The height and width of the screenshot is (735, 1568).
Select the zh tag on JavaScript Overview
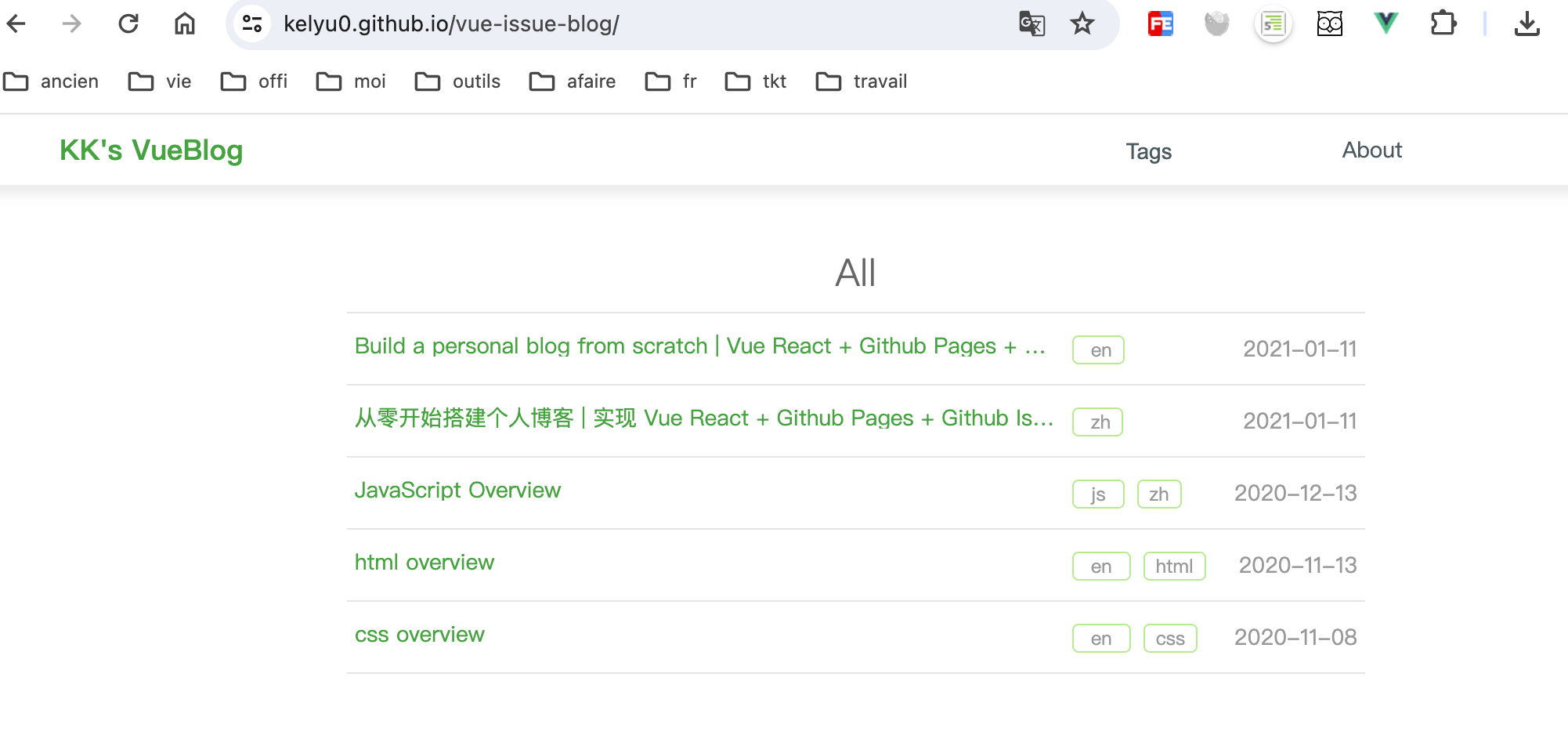pos(1159,494)
